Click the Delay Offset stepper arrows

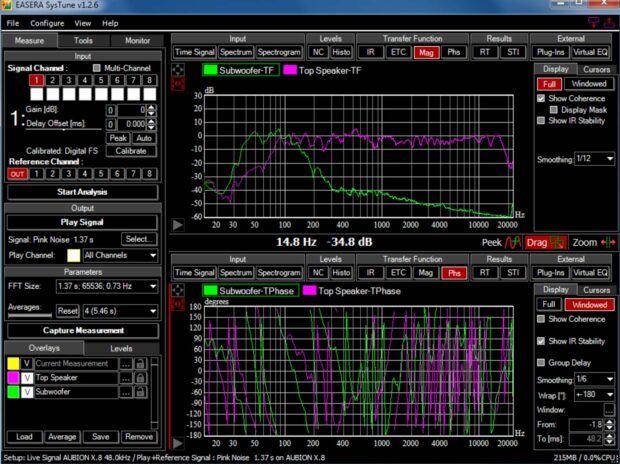tap(151, 124)
